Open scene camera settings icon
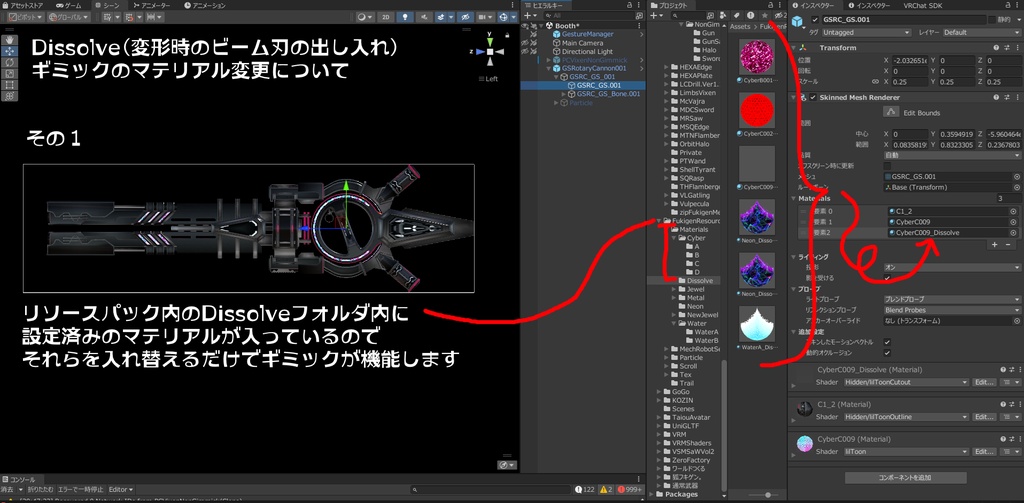 click(x=485, y=17)
